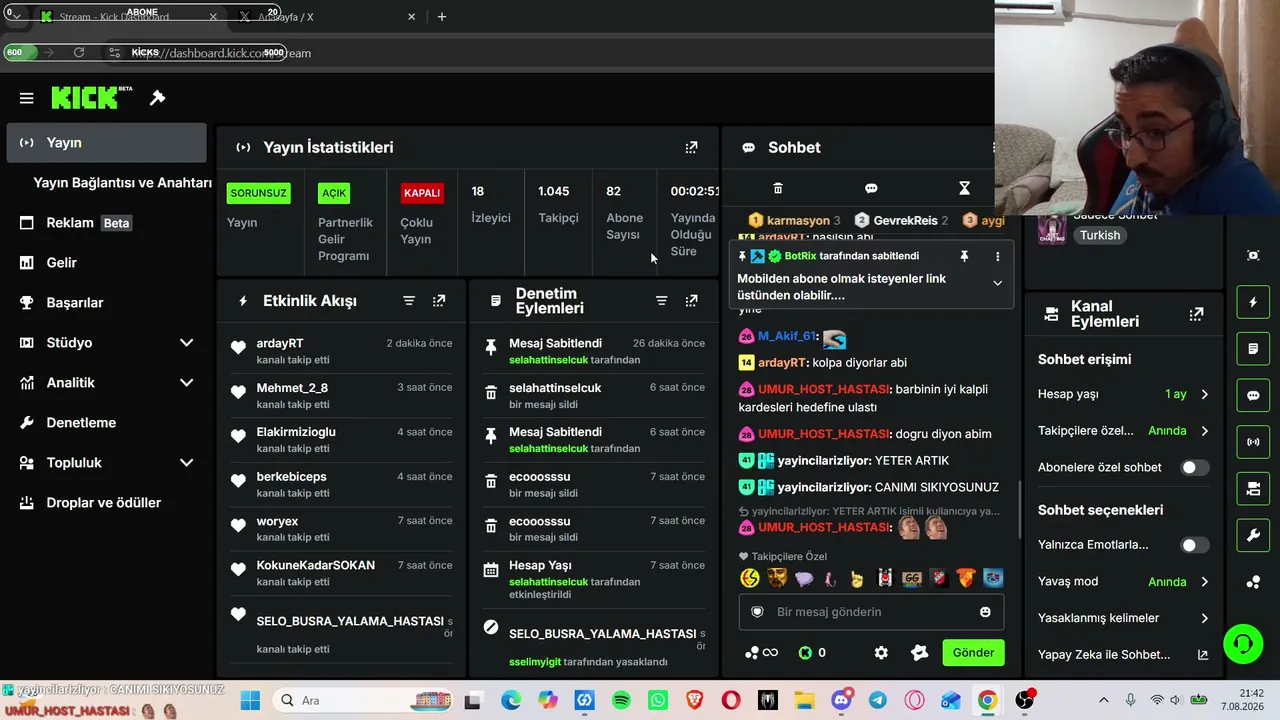This screenshot has height=720, width=1280.
Task: Click the woryex follower entry
Action: point(341,529)
